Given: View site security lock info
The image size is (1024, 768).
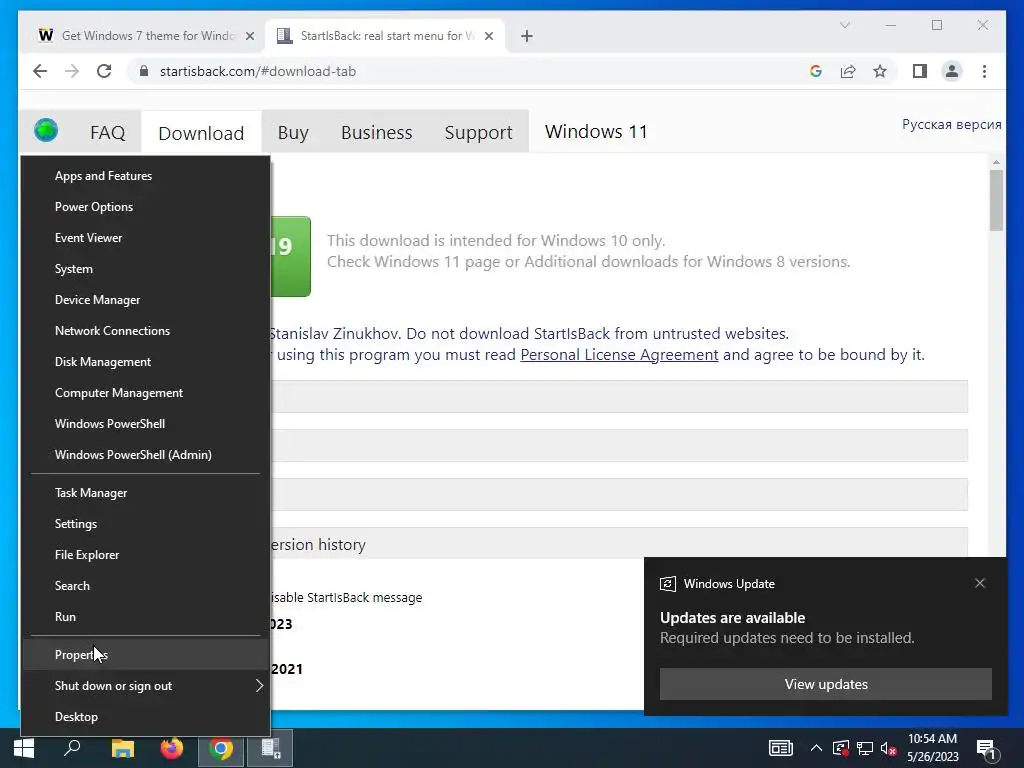Looking at the screenshot, I should [144, 71].
